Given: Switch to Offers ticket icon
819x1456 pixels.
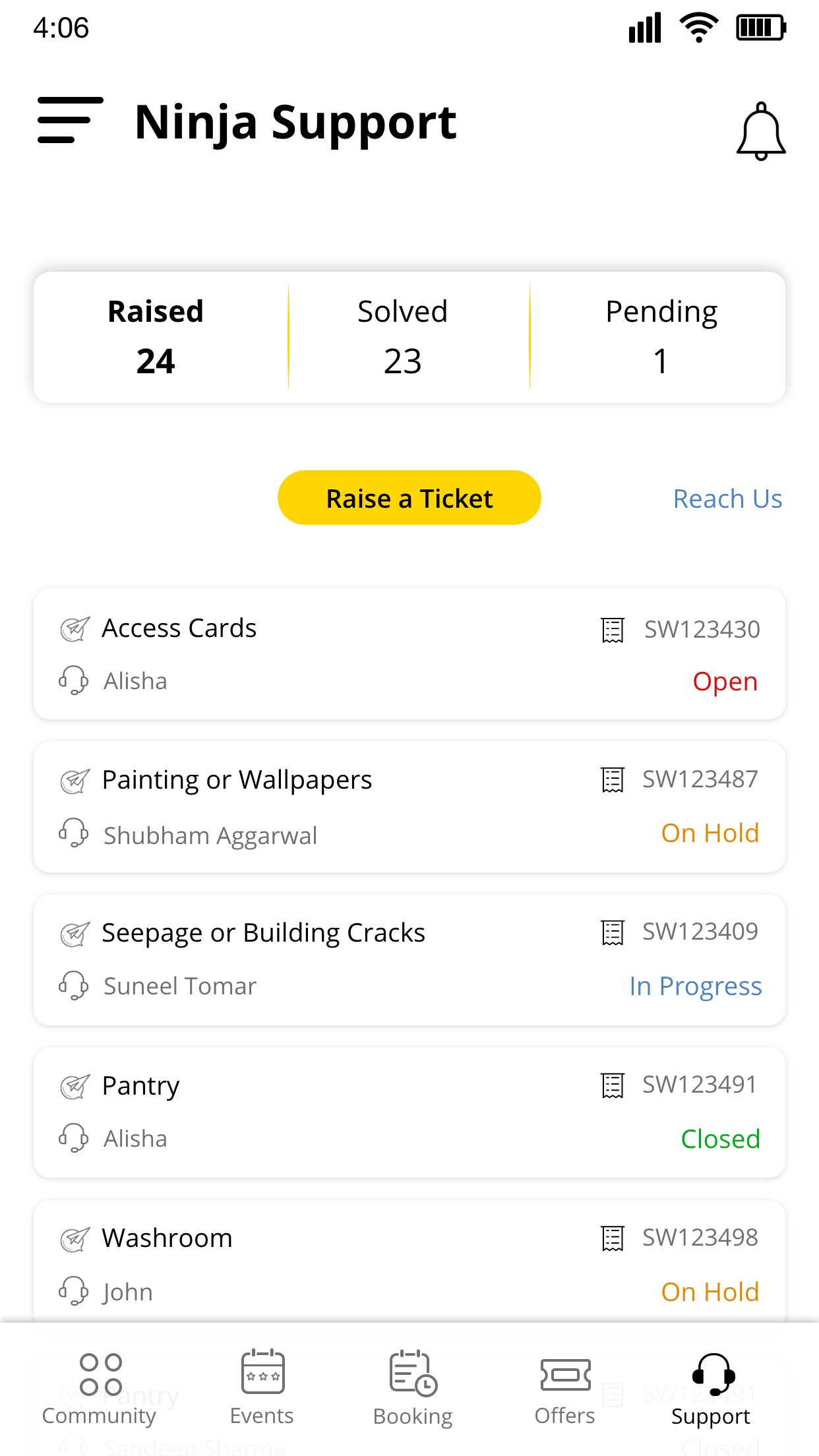Looking at the screenshot, I should pos(565,1374).
